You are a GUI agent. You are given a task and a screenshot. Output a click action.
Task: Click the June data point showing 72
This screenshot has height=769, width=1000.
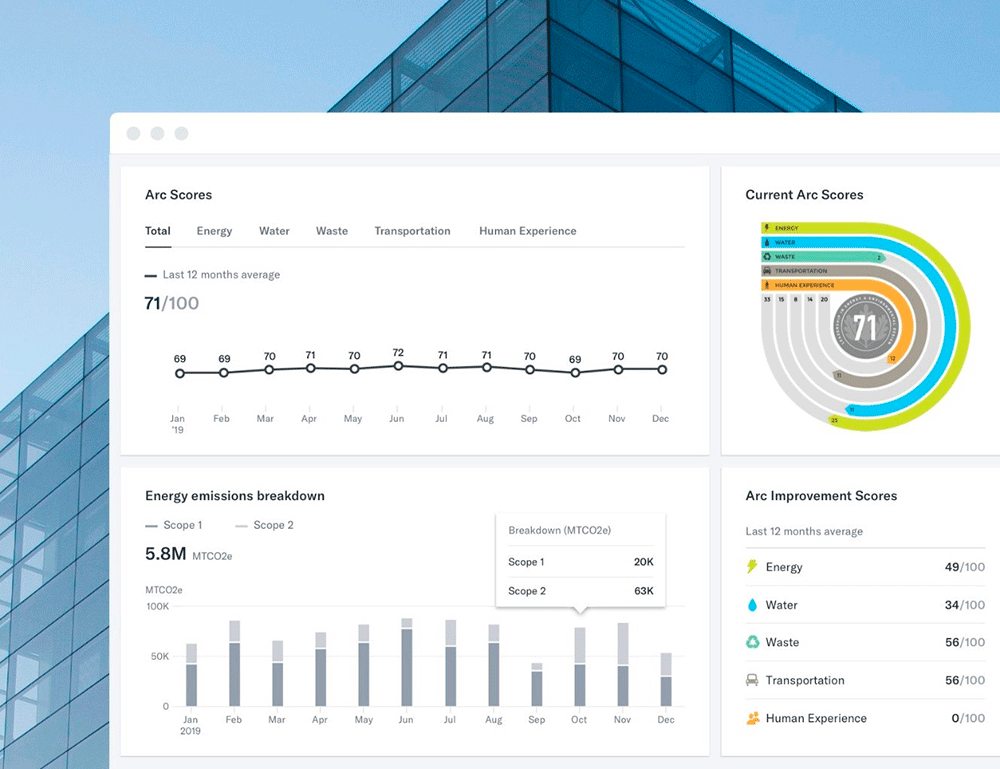[398, 366]
